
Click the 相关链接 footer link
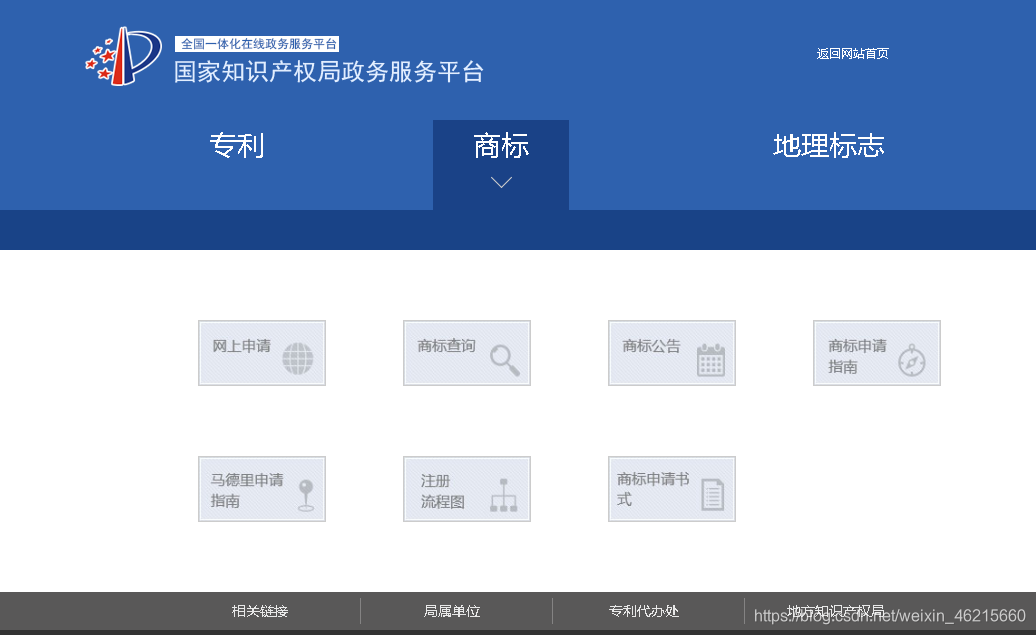(x=260, y=611)
